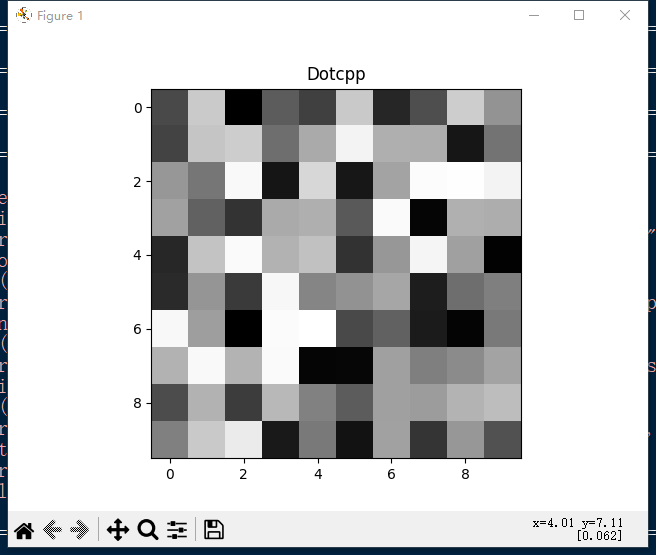Screen dimensions: 656x555
Task: Click the heatmap cell at column 2, row 0
Action: 243,107
